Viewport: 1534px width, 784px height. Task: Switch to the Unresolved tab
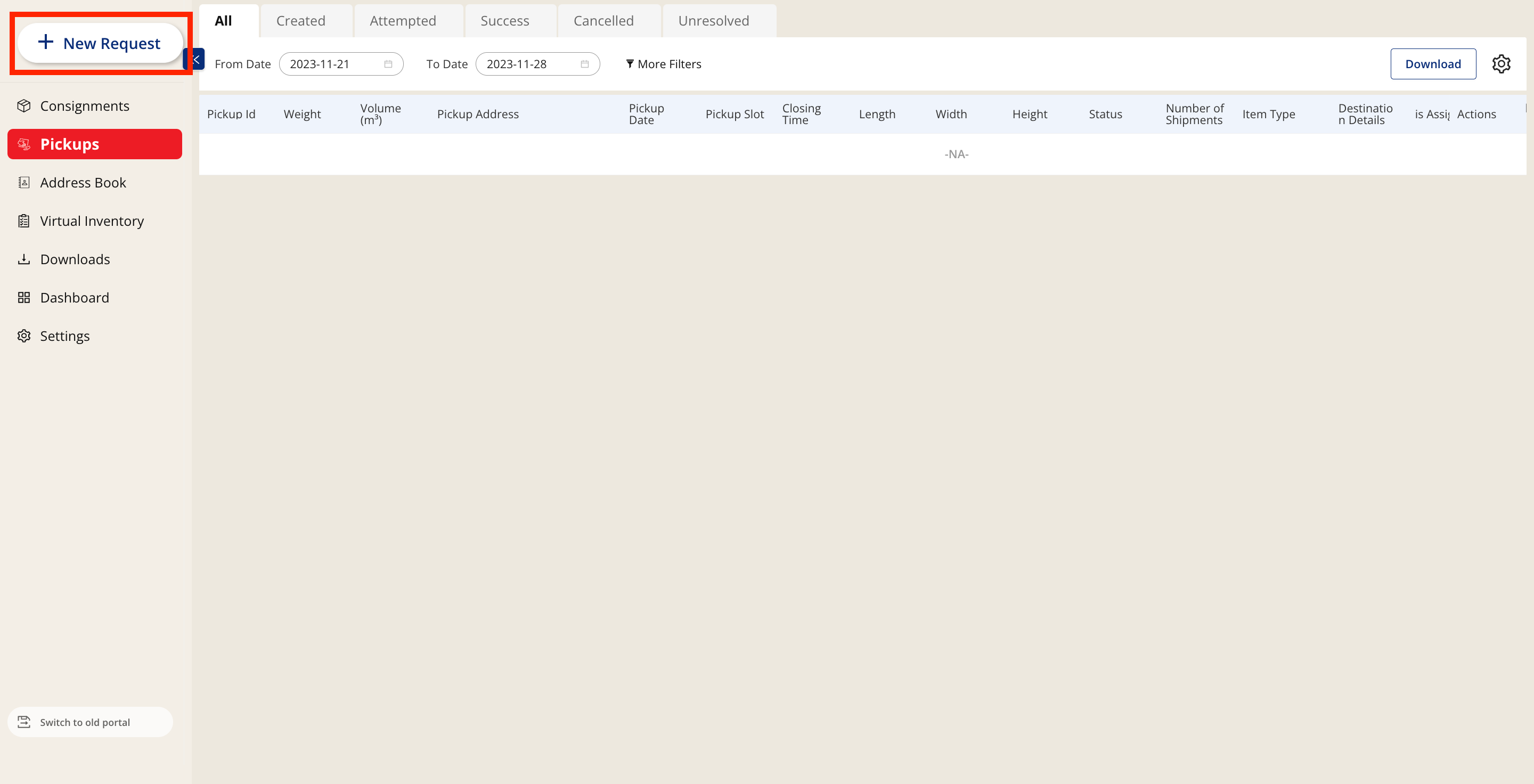pos(713,21)
